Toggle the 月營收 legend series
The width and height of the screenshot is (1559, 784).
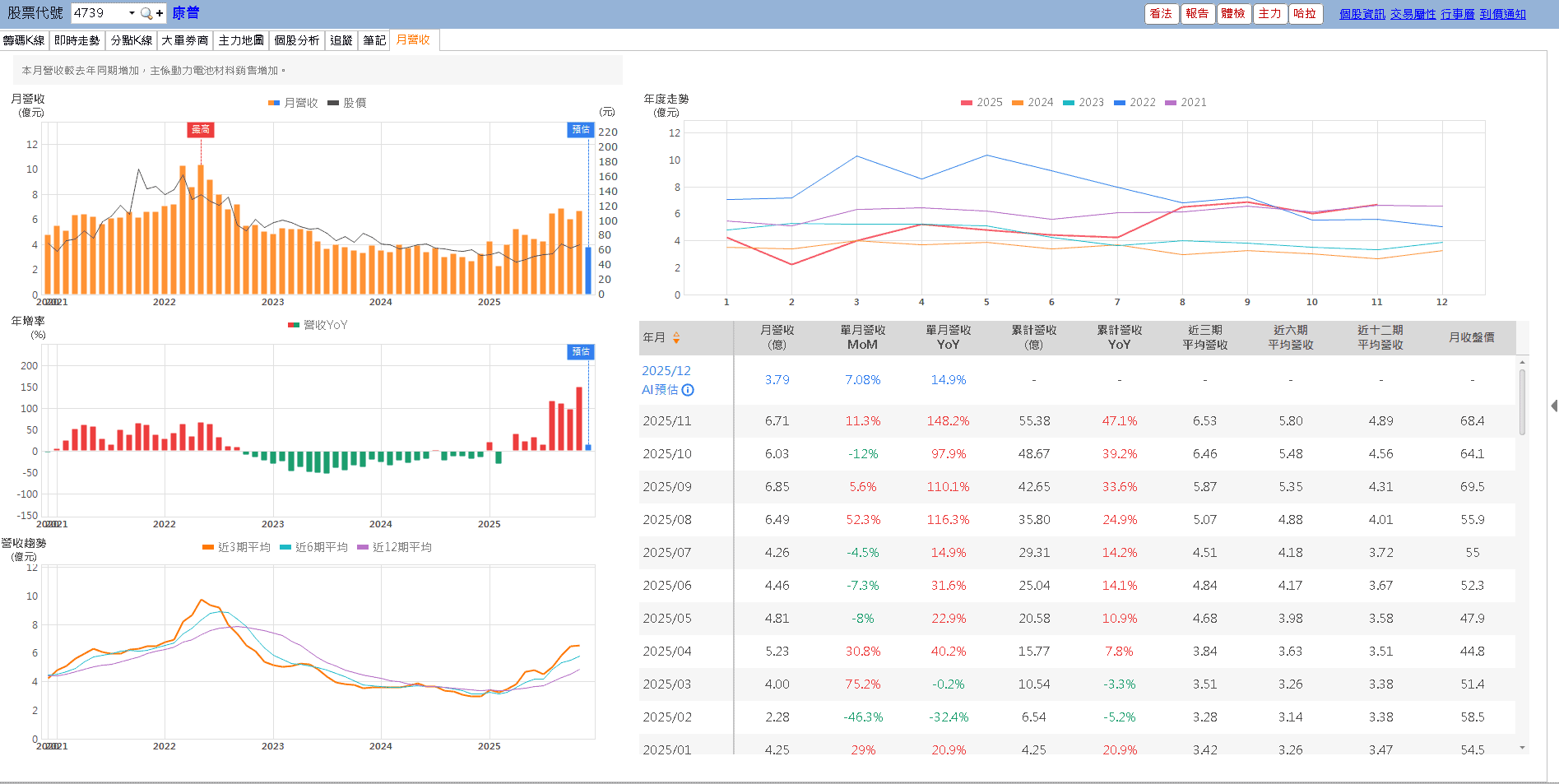(x=293, y=103)
